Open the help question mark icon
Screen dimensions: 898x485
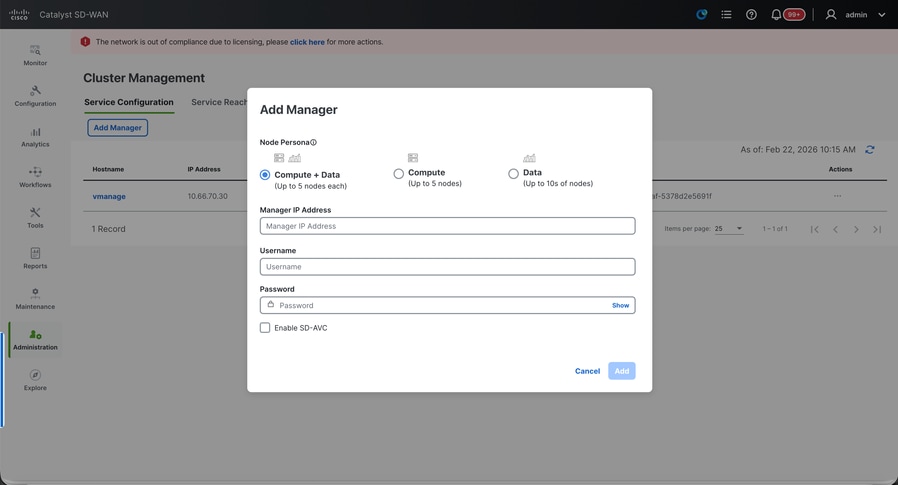coord(751,15)
